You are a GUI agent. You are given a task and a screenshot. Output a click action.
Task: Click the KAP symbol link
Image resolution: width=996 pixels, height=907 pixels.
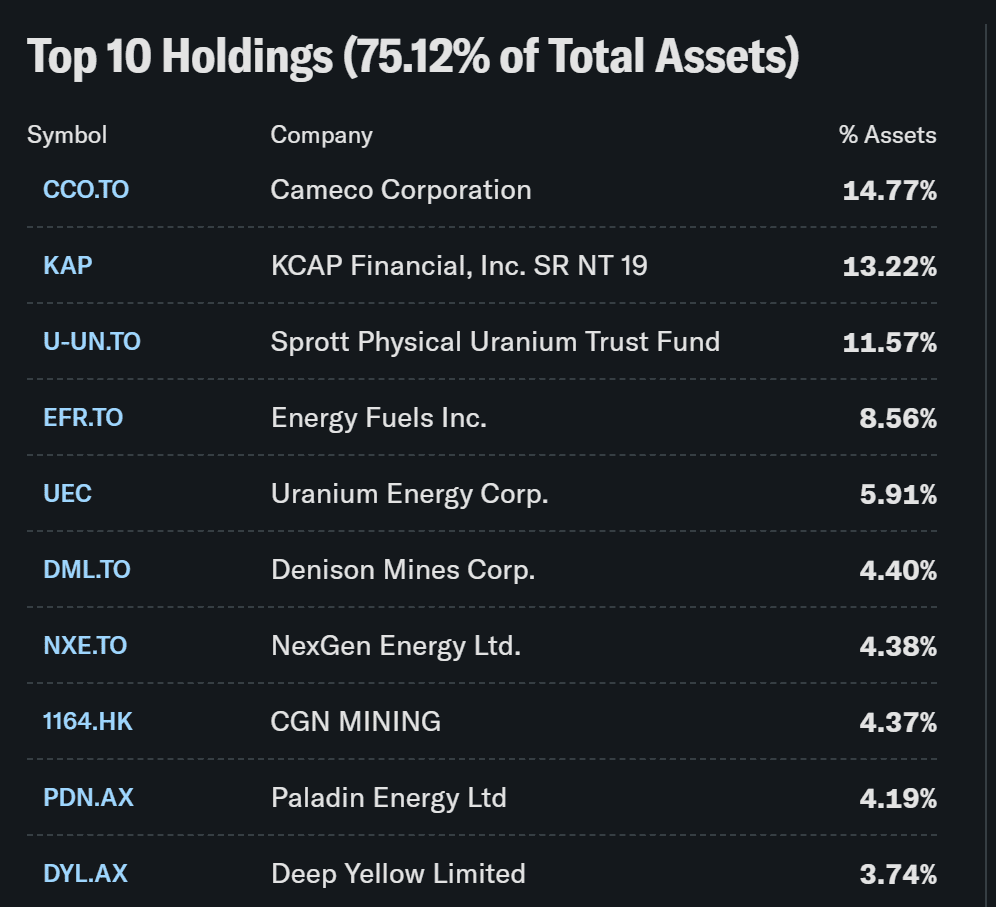67,266
